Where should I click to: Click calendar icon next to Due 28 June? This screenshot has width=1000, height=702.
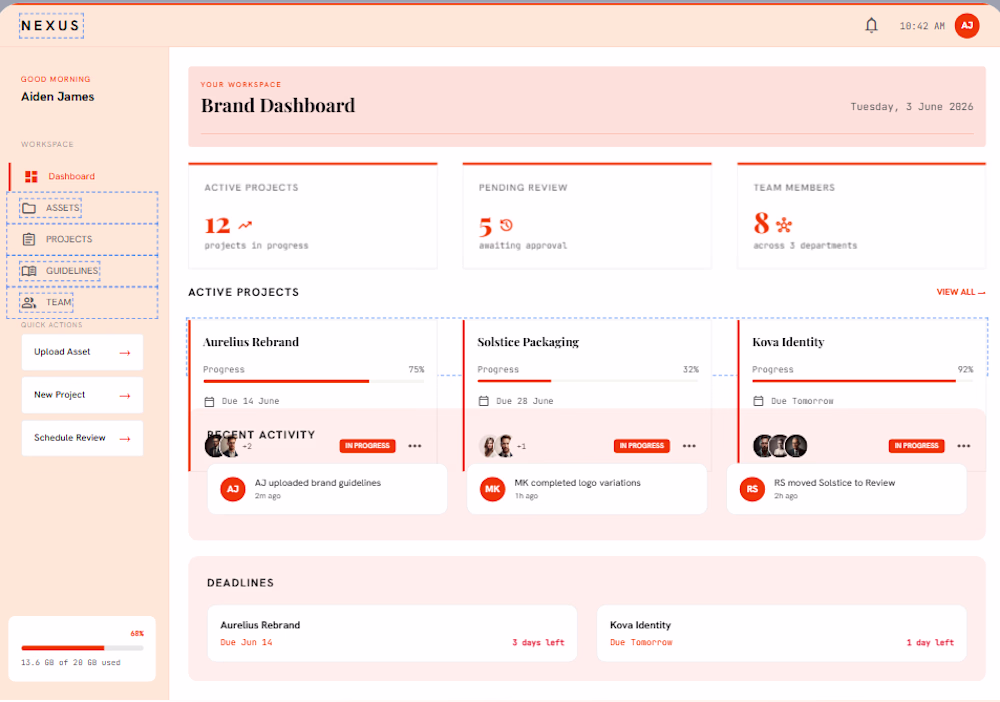483,401
